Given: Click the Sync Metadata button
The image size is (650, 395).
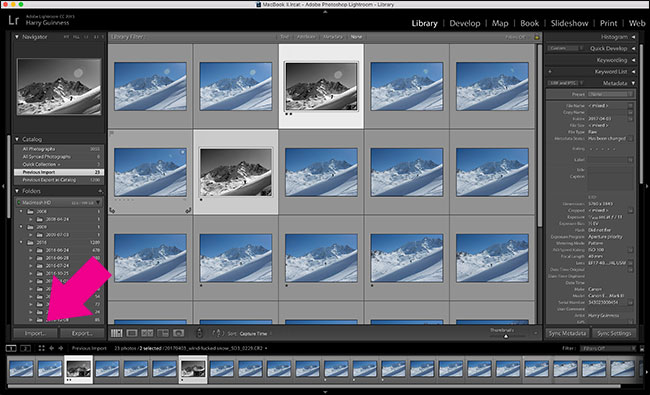Looking at the screenshot, I should click(567, 333).
